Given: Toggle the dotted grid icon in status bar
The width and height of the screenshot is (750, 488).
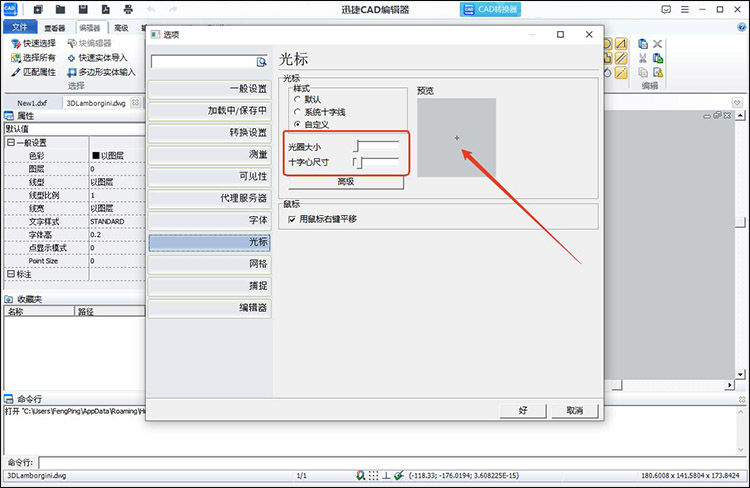Looking at the screenshot, I should point(373,475).
